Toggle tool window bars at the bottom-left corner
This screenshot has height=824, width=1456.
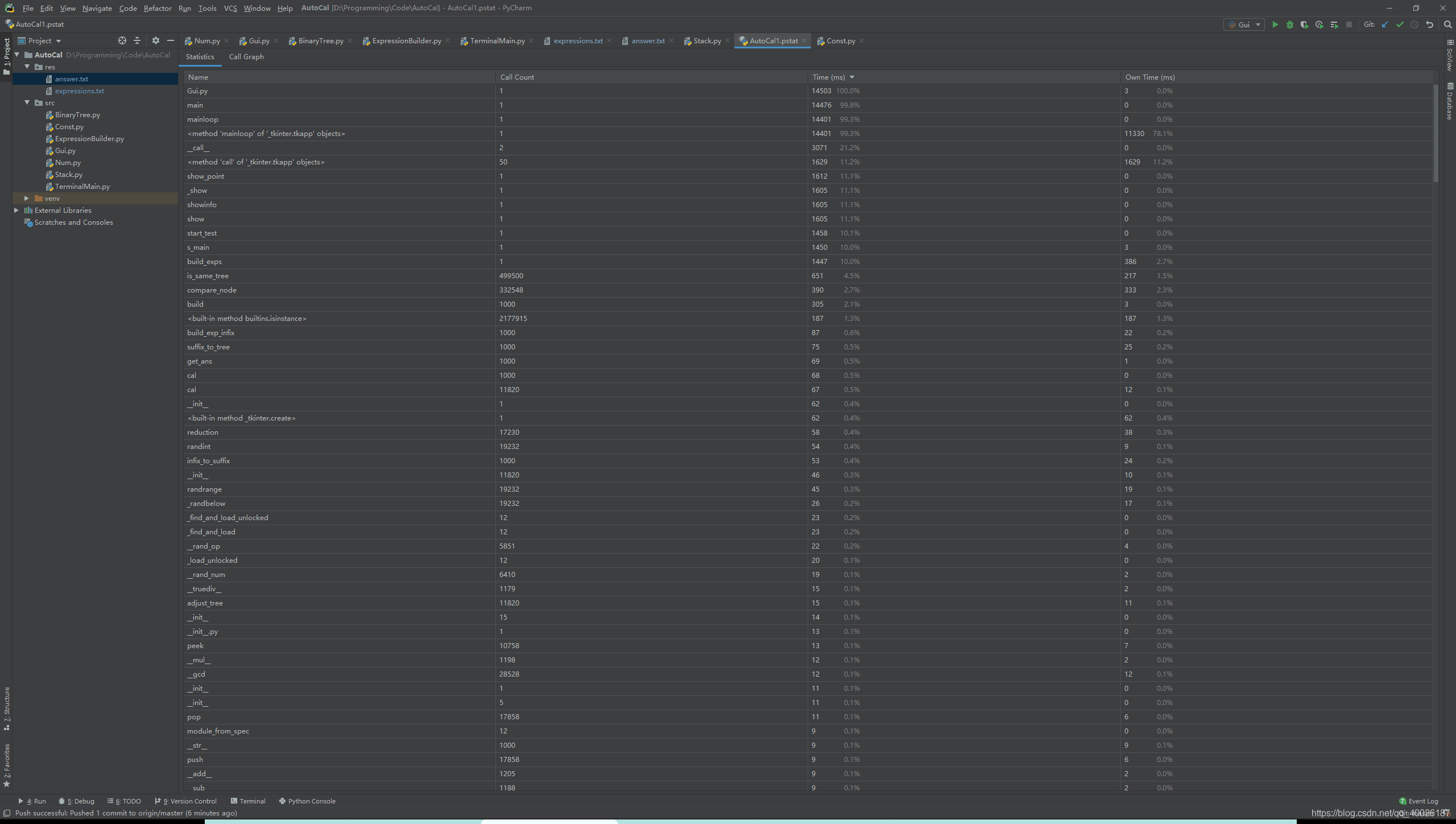[7, 813]
